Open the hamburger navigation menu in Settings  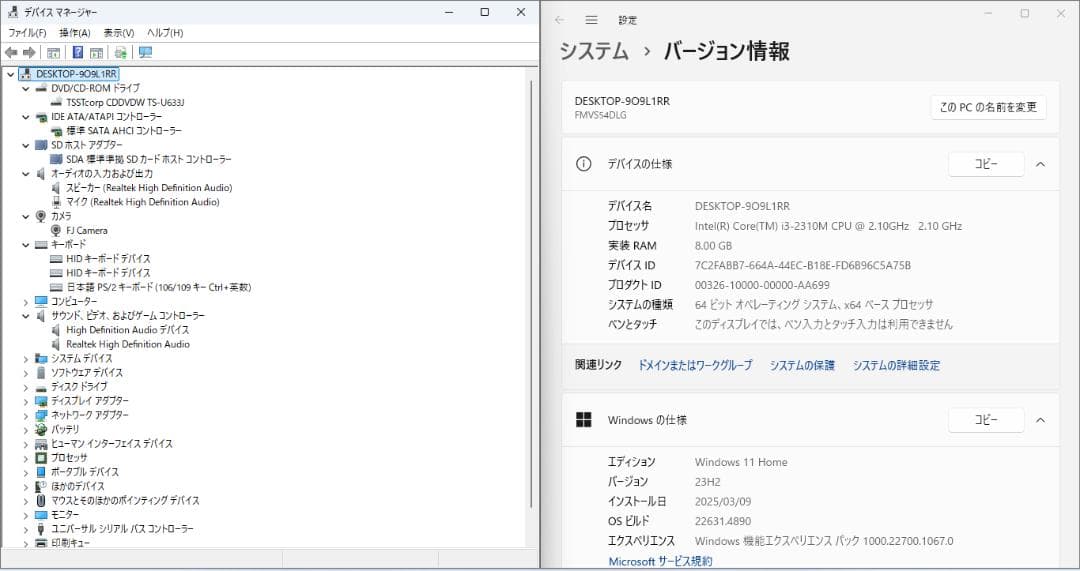click(591, 20)
